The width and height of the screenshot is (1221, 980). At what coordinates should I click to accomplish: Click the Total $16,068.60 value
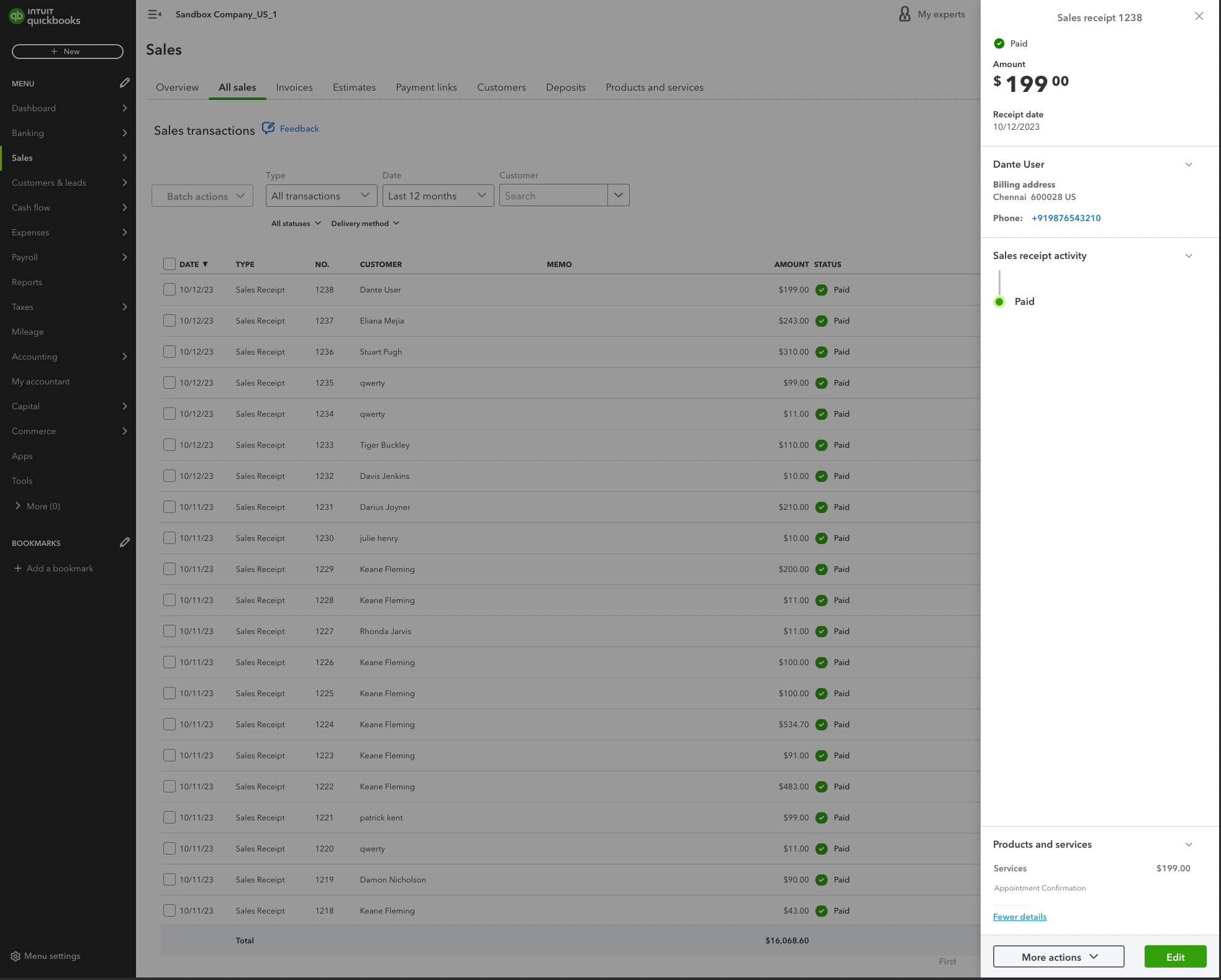(787, 941)
